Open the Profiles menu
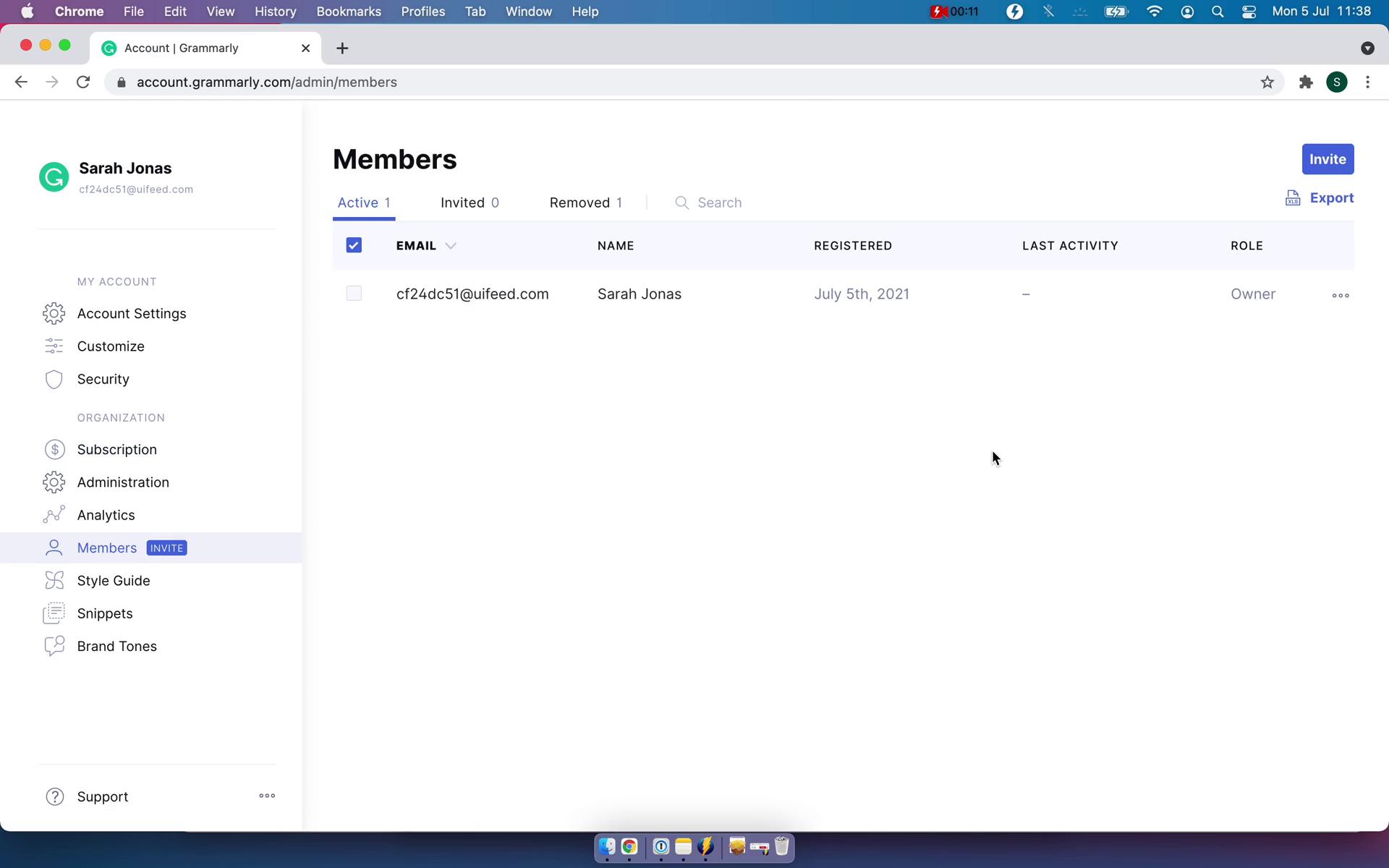The image size is (1389, 868). (423, 12)
